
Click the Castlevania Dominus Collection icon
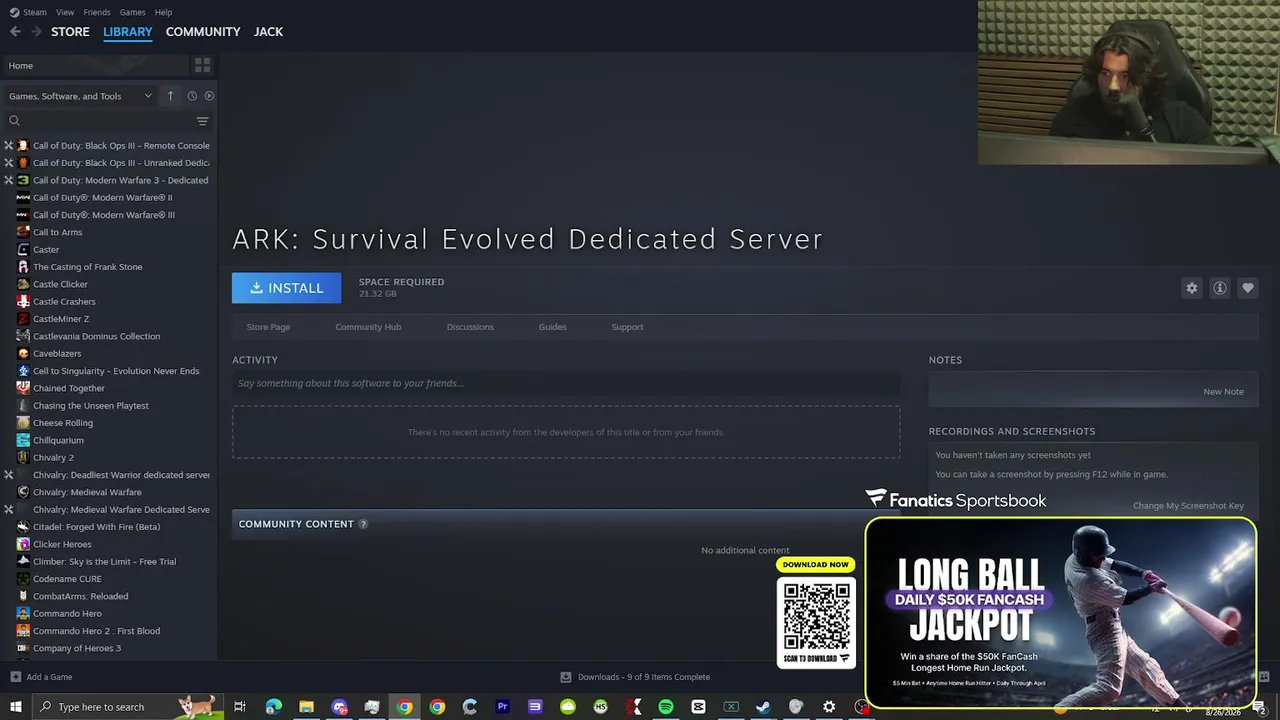(23, 336)
